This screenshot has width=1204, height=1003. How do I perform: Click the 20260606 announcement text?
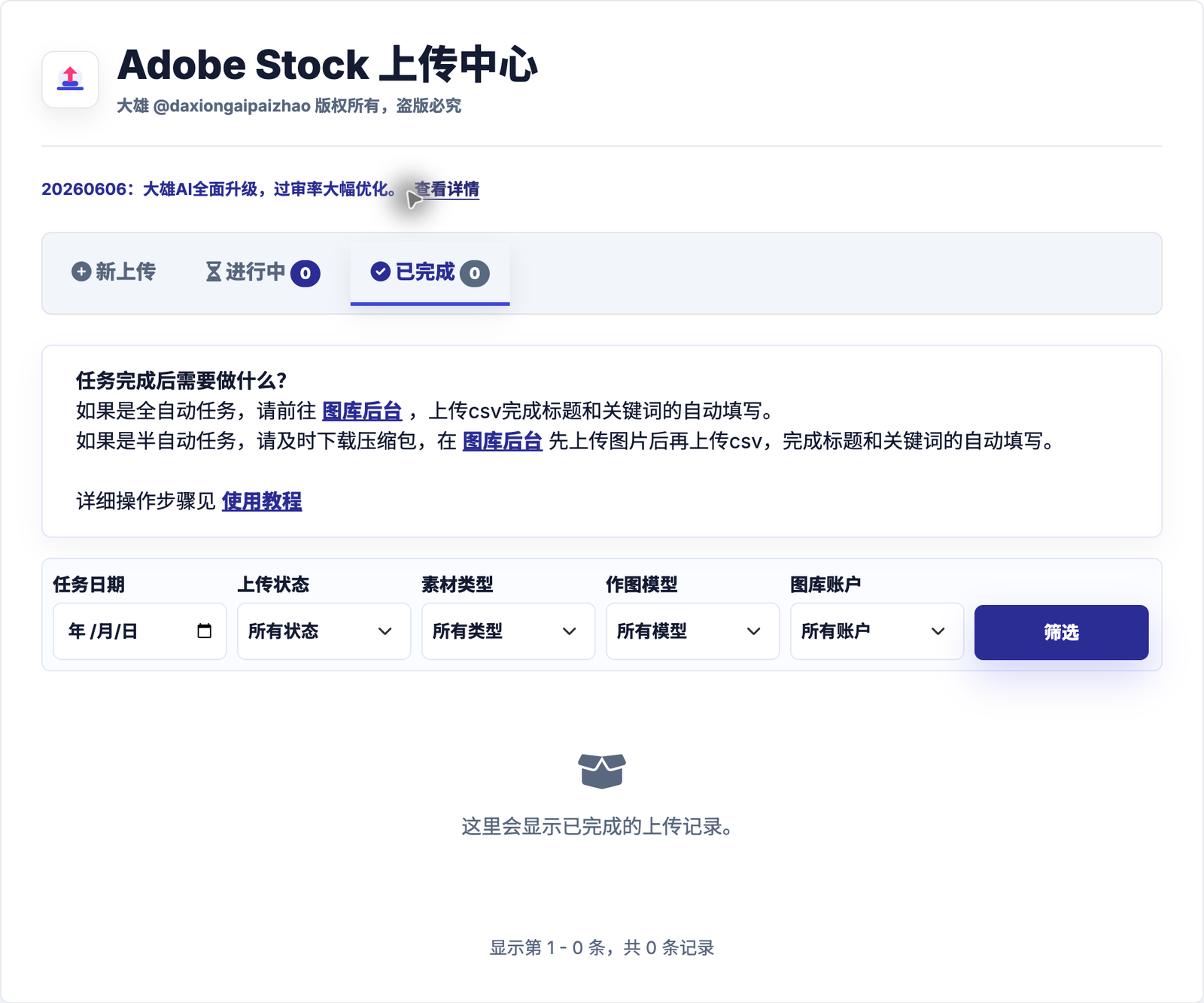(x=219, y=189)
